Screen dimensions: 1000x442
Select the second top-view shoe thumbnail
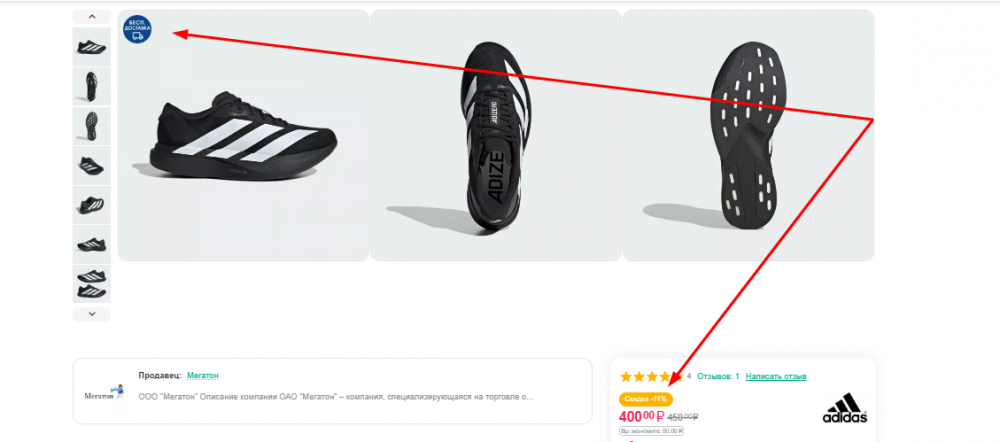92,86
